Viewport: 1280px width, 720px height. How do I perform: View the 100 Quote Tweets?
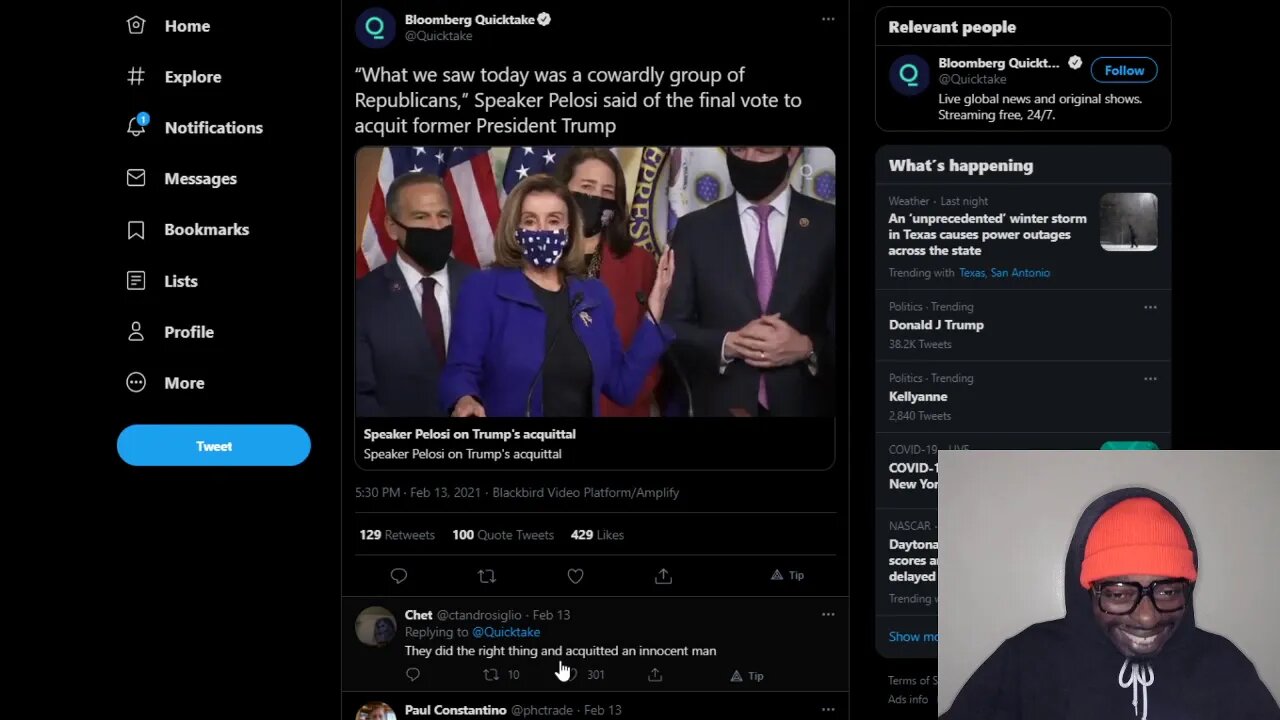tap(503, 535)
